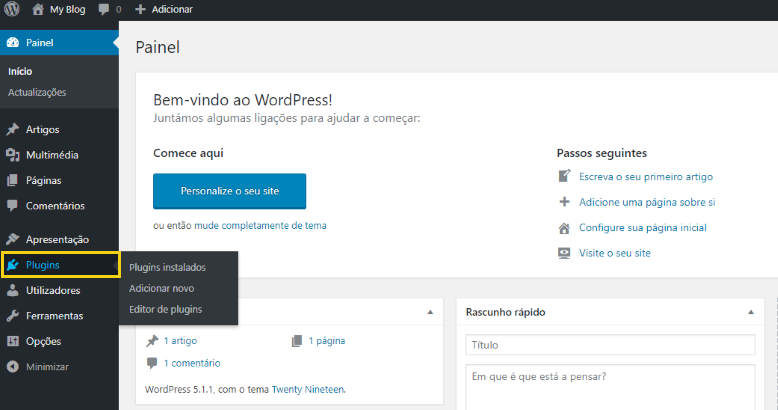The width and height of the screenshot is (778, 410).
Task: Click My Blog site name in admin bar
Action: [67, 9]
